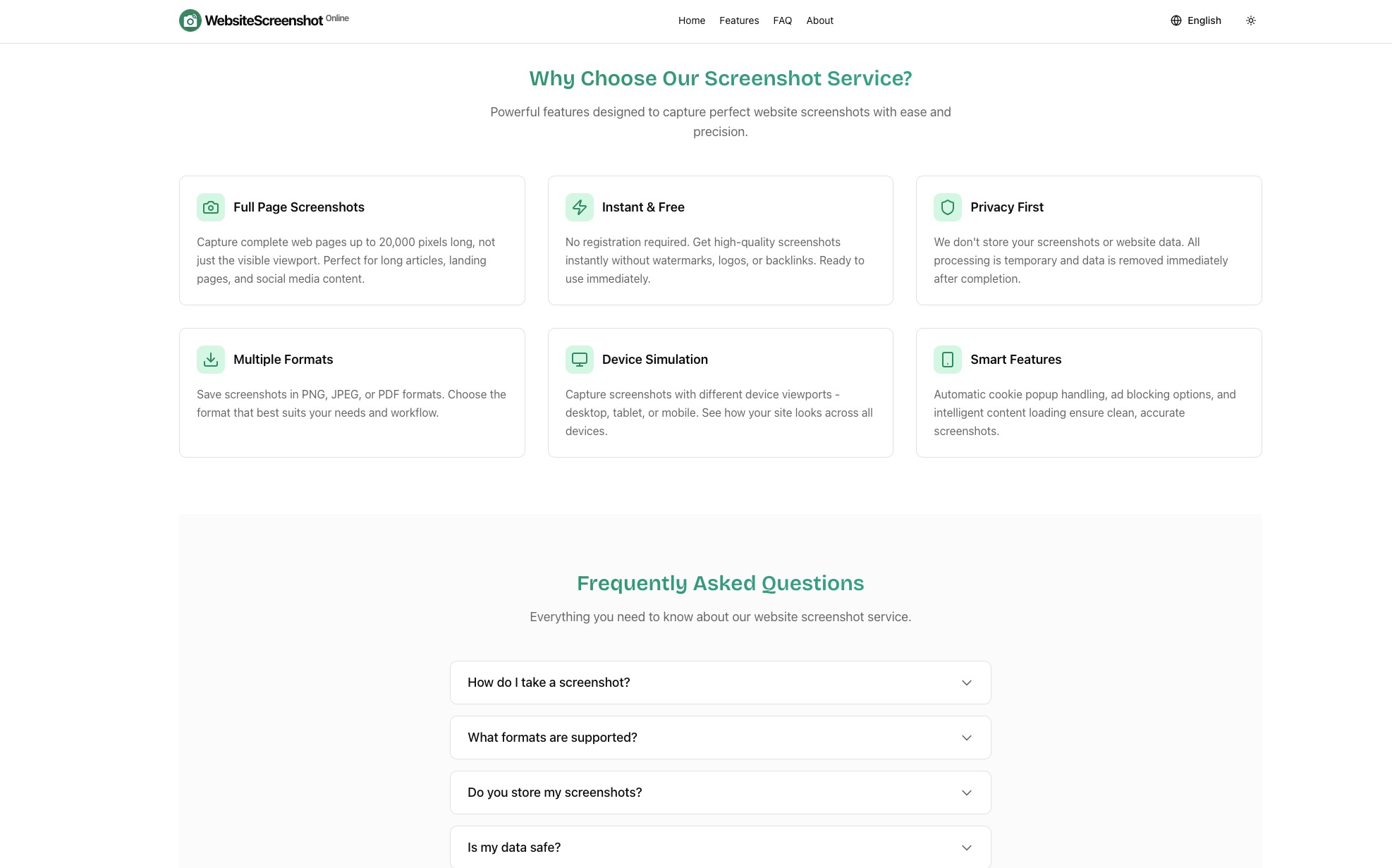Click the WebsiteScreenshot camera logo icon
This screenshot has width=1392, height=868.
pos(190,20)
